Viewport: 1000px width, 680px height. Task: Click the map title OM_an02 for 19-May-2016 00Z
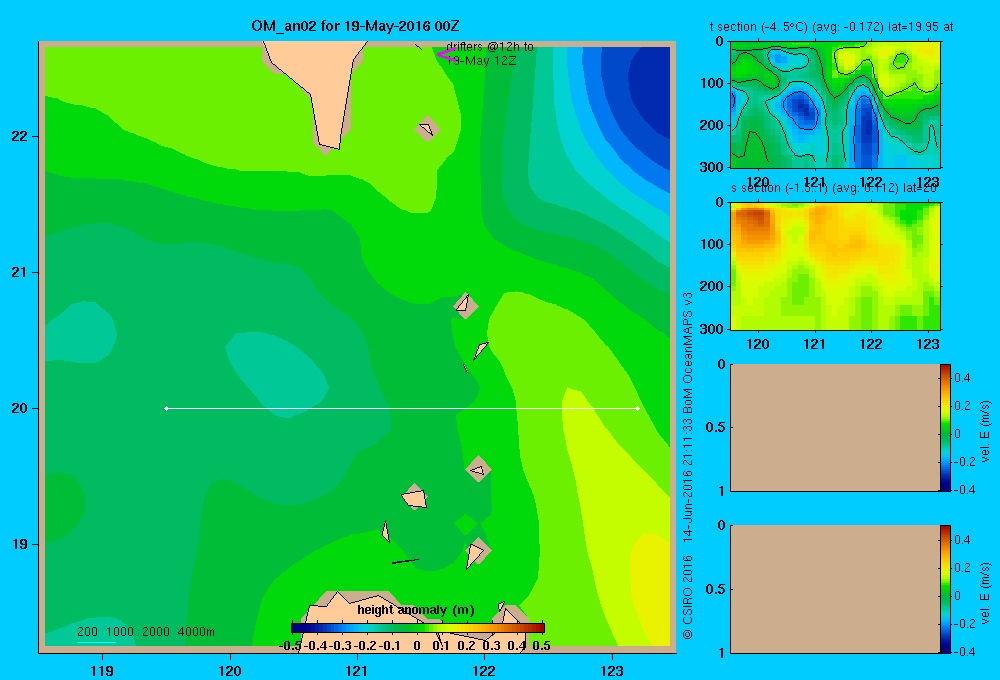point(355,26)
